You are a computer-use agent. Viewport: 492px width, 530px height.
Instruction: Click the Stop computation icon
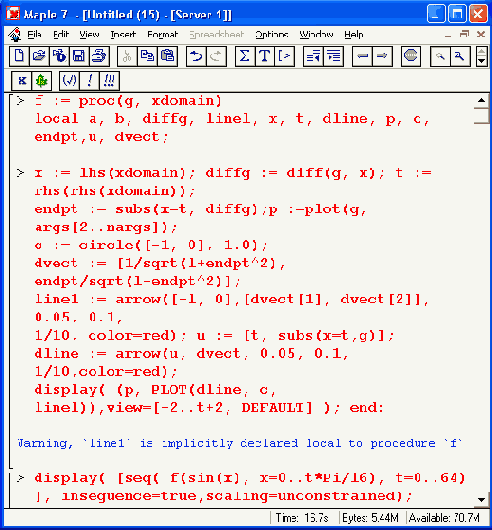411,56
